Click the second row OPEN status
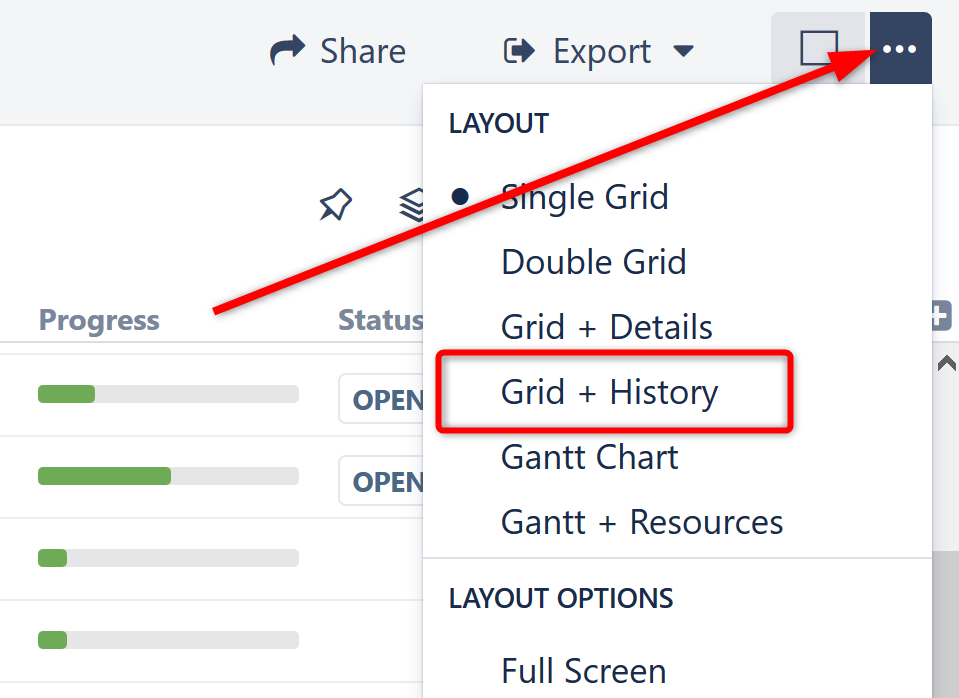The image size is (959, 698). (381, 481)
